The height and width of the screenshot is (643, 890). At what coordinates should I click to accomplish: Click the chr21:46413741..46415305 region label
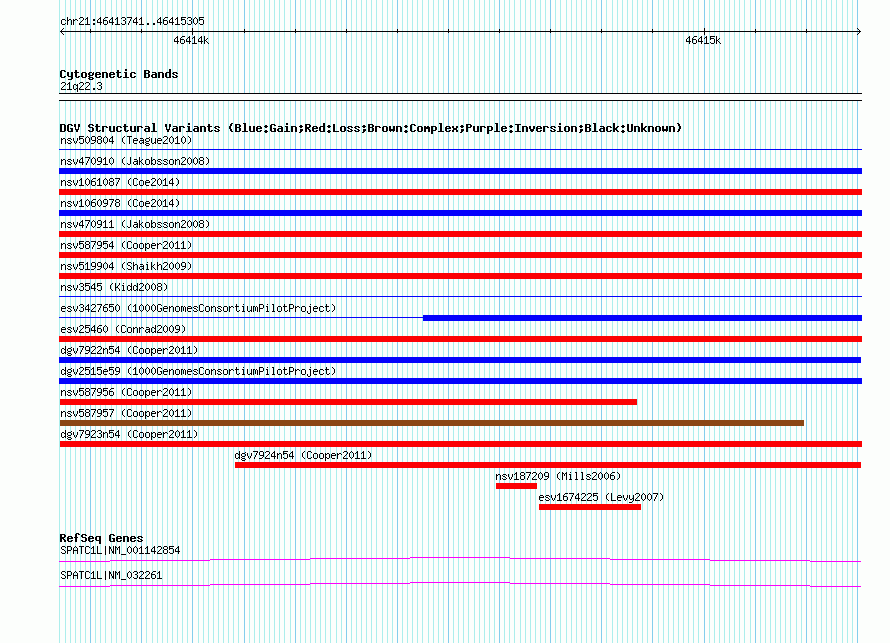(x=132, y=22)
